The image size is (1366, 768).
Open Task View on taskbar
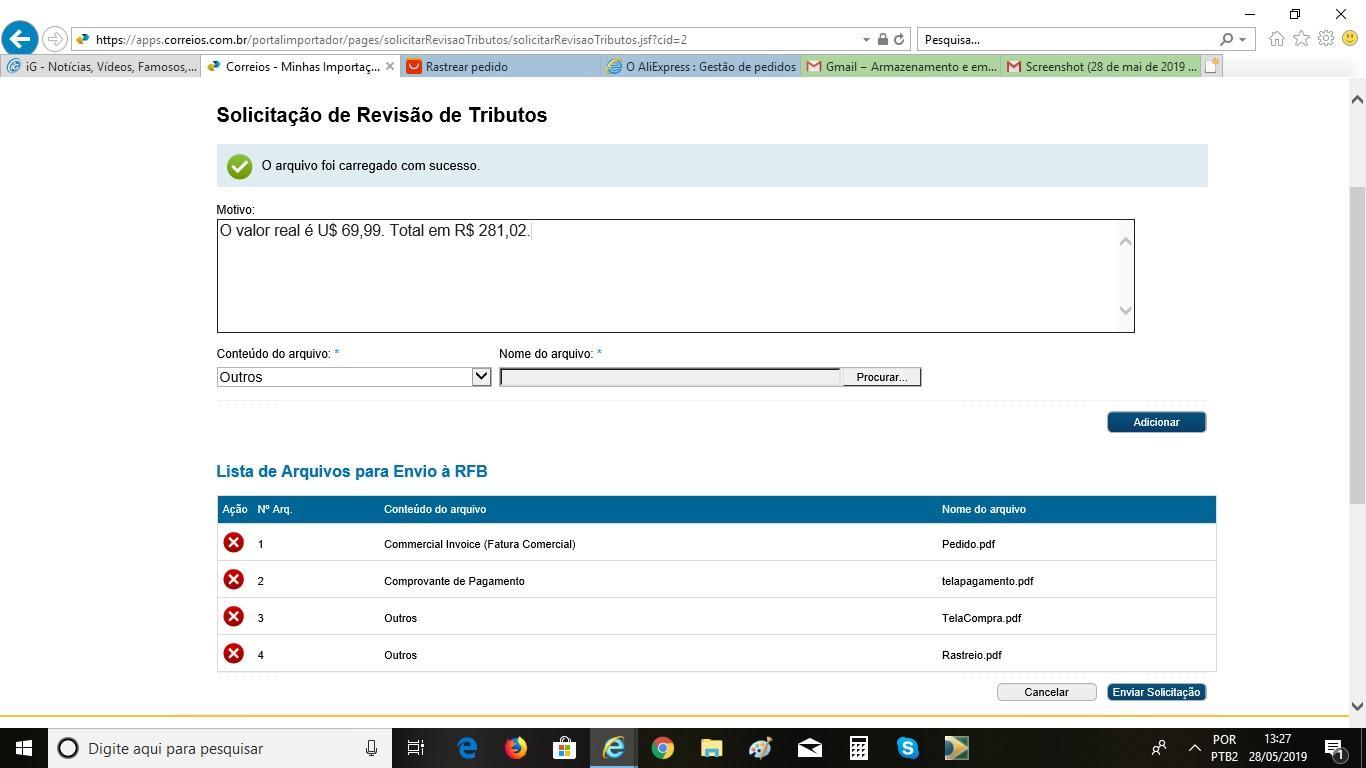(x=416, y=748)
